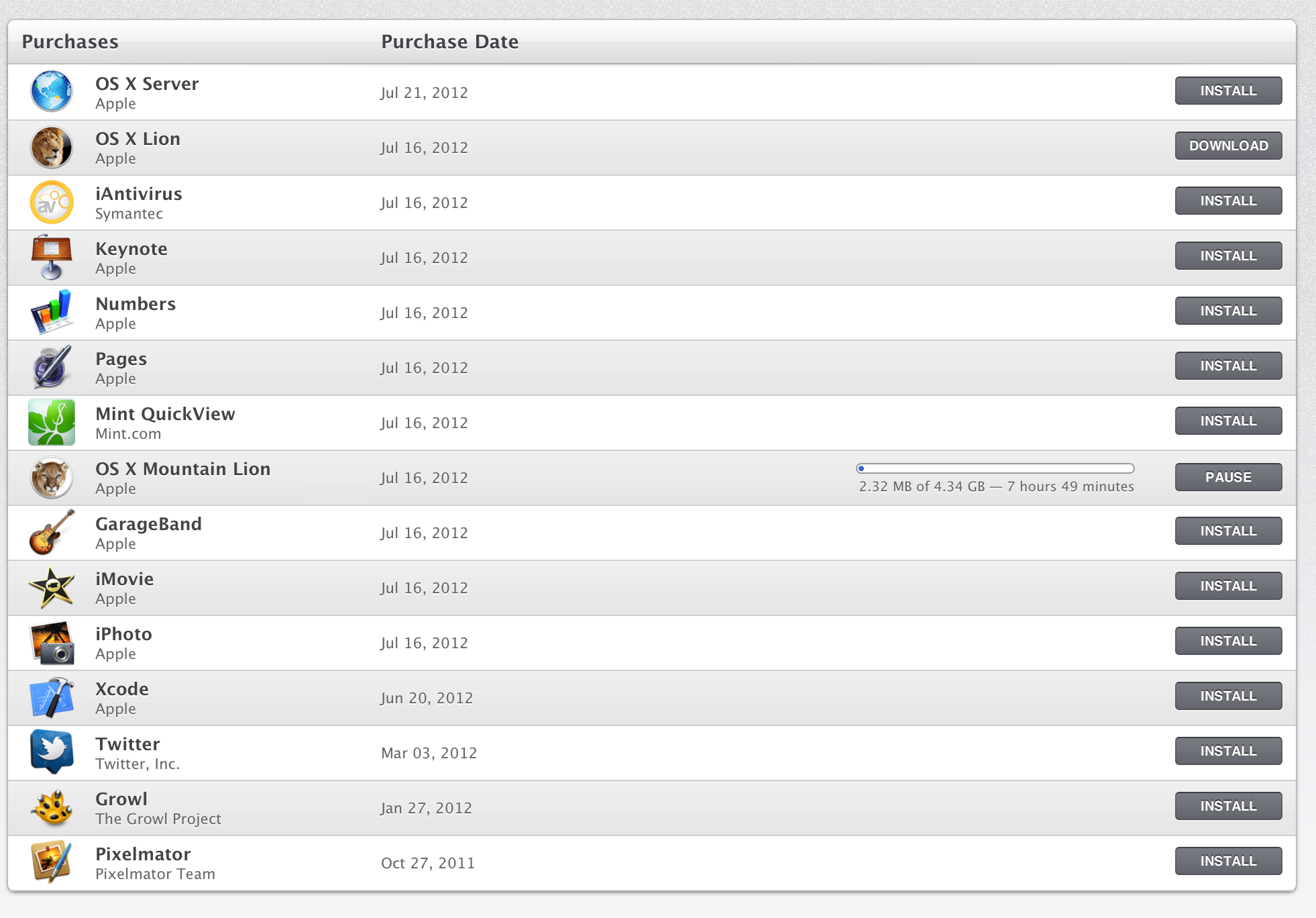This screenshot has height=918, width=1316.
Task: Click the Mountain Lion download progress bar
Action: [x=995, y=468]
